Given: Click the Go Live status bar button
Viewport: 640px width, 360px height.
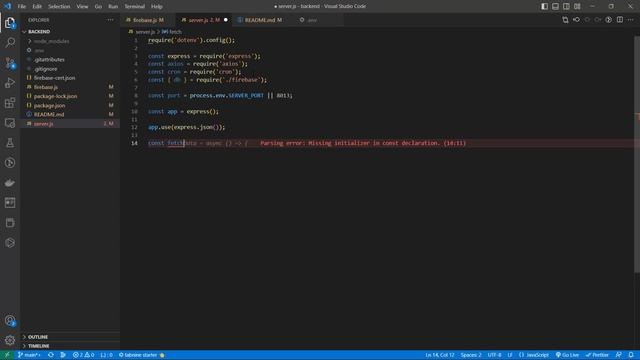Looking at the screenshot, I should tap(567, 355).
